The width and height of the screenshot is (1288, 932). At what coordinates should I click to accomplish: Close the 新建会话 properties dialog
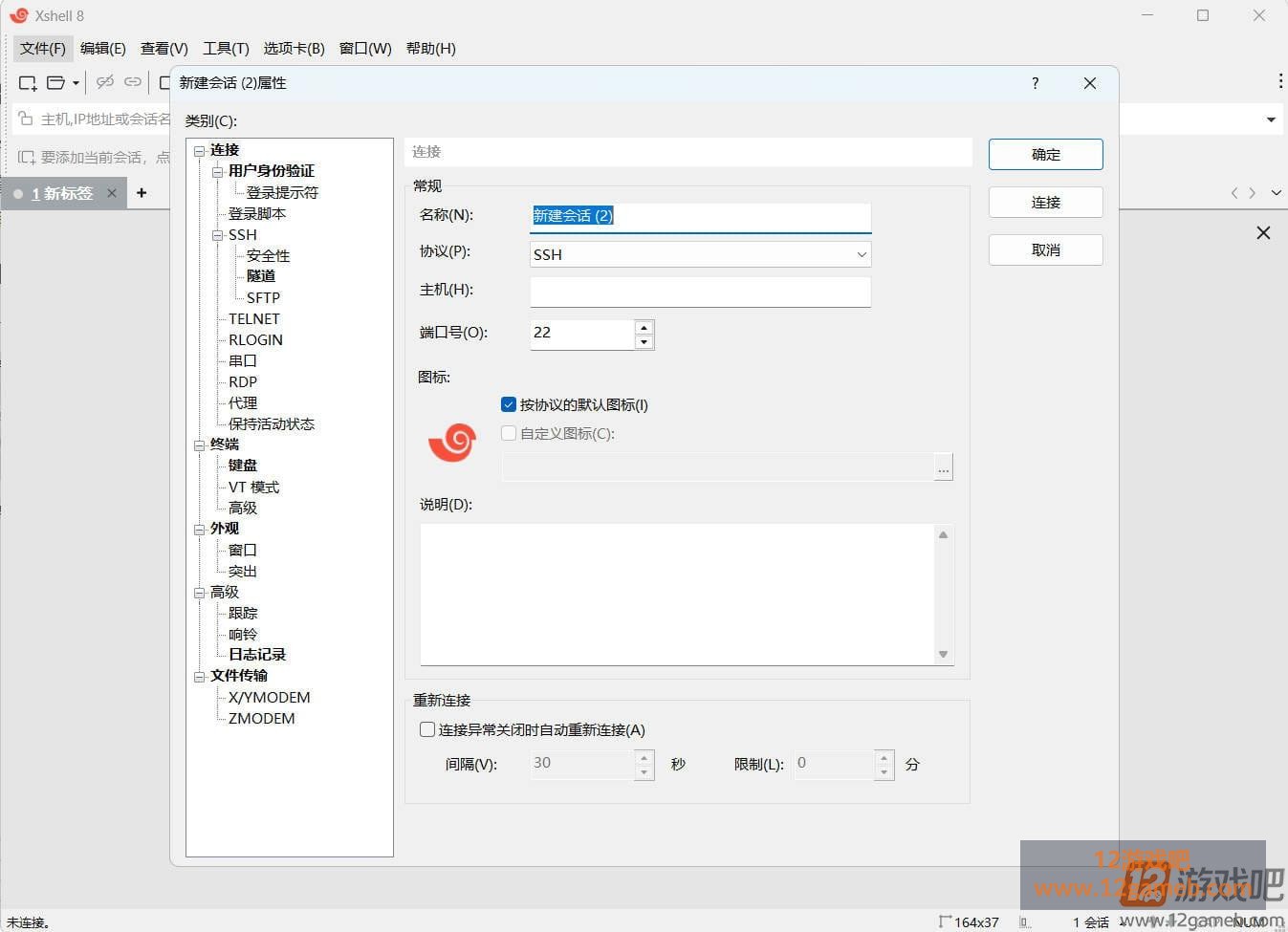[x=1089, y=83]
